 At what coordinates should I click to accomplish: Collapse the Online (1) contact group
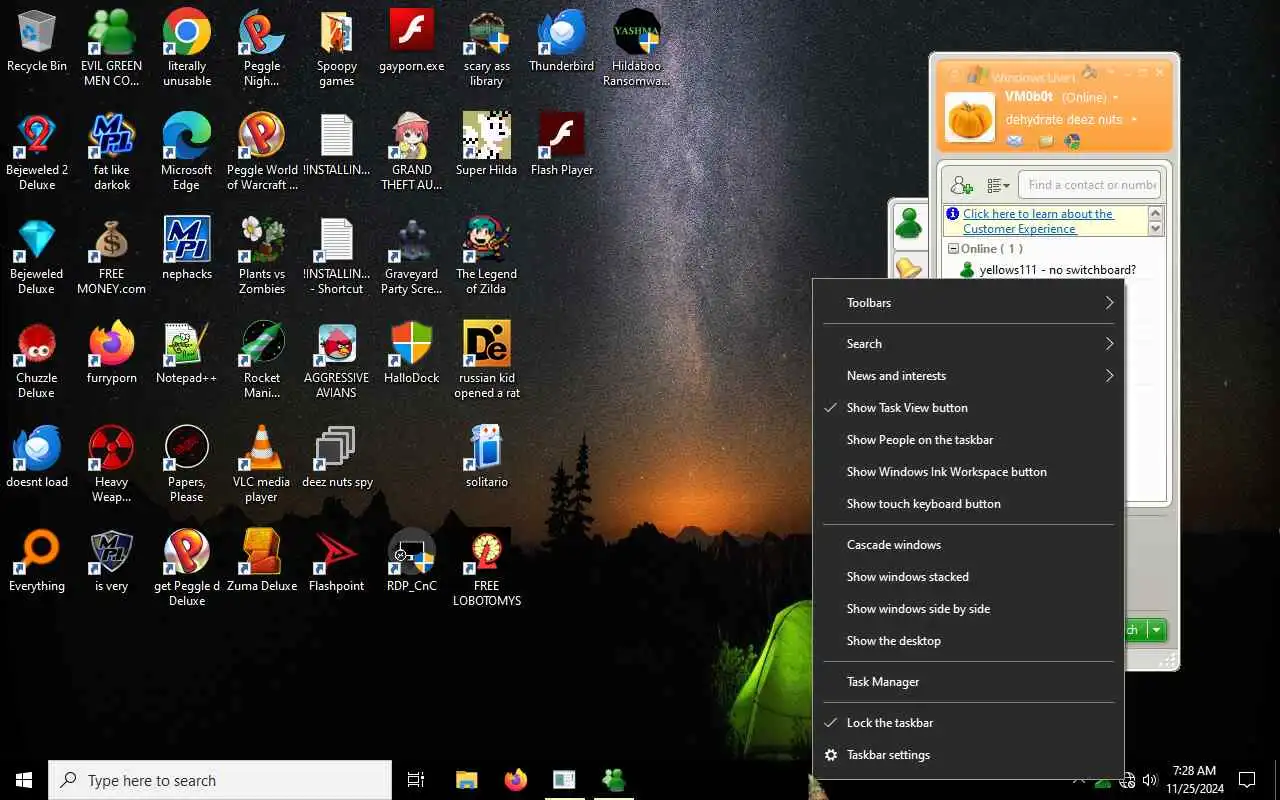pyautogui.click(x=954, y=249)
